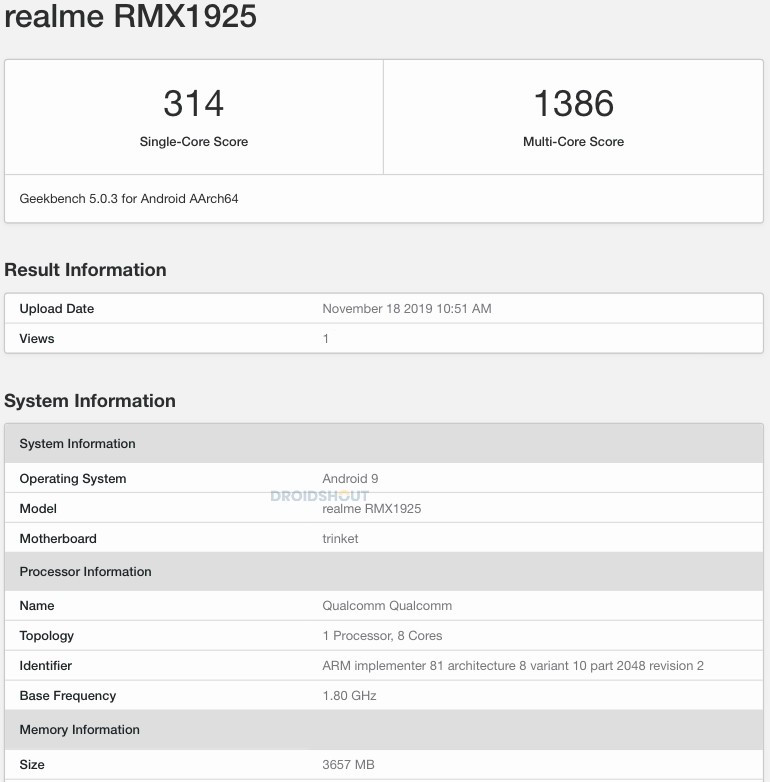The width and height of the screenshot is (770, 782).
Task: Click the Result Information heading
Action: 85,270
